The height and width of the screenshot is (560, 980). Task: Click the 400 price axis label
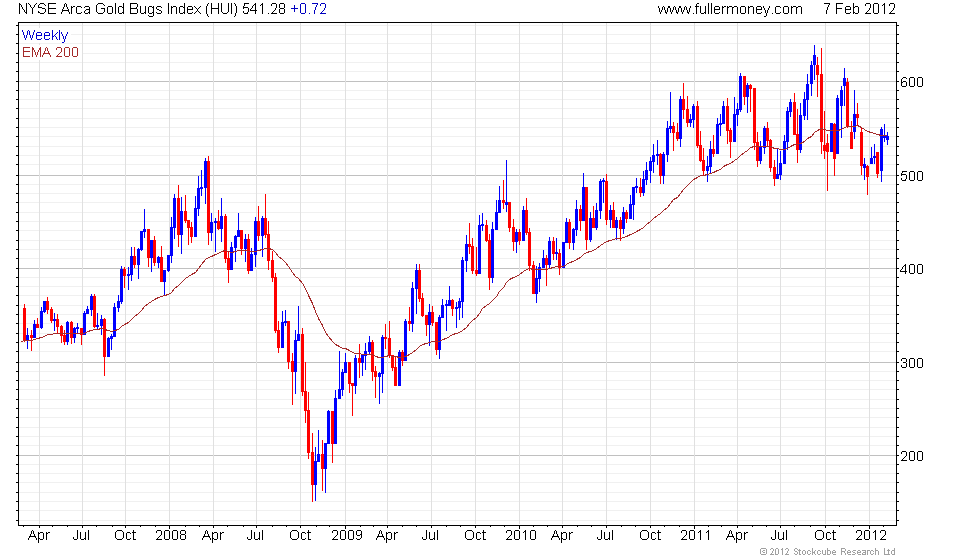911,269
